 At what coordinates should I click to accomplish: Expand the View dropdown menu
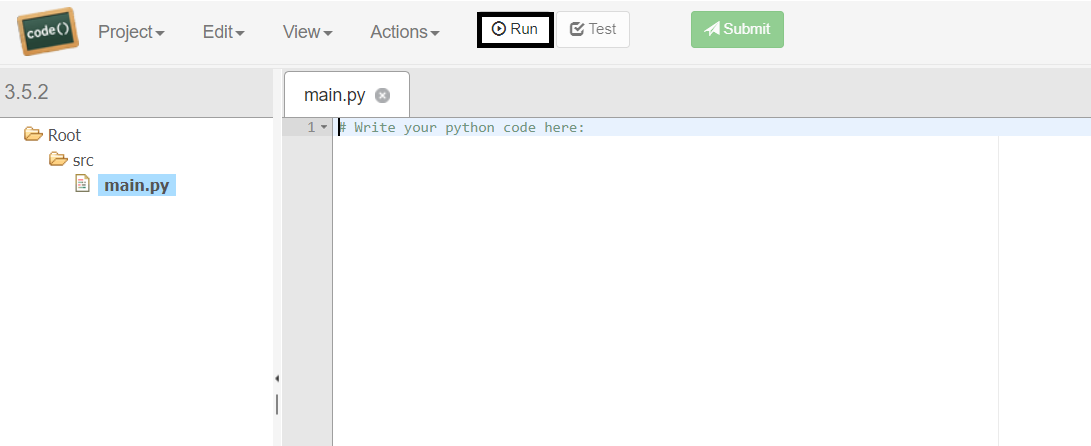pyautogui.click(x=307, y=32)
